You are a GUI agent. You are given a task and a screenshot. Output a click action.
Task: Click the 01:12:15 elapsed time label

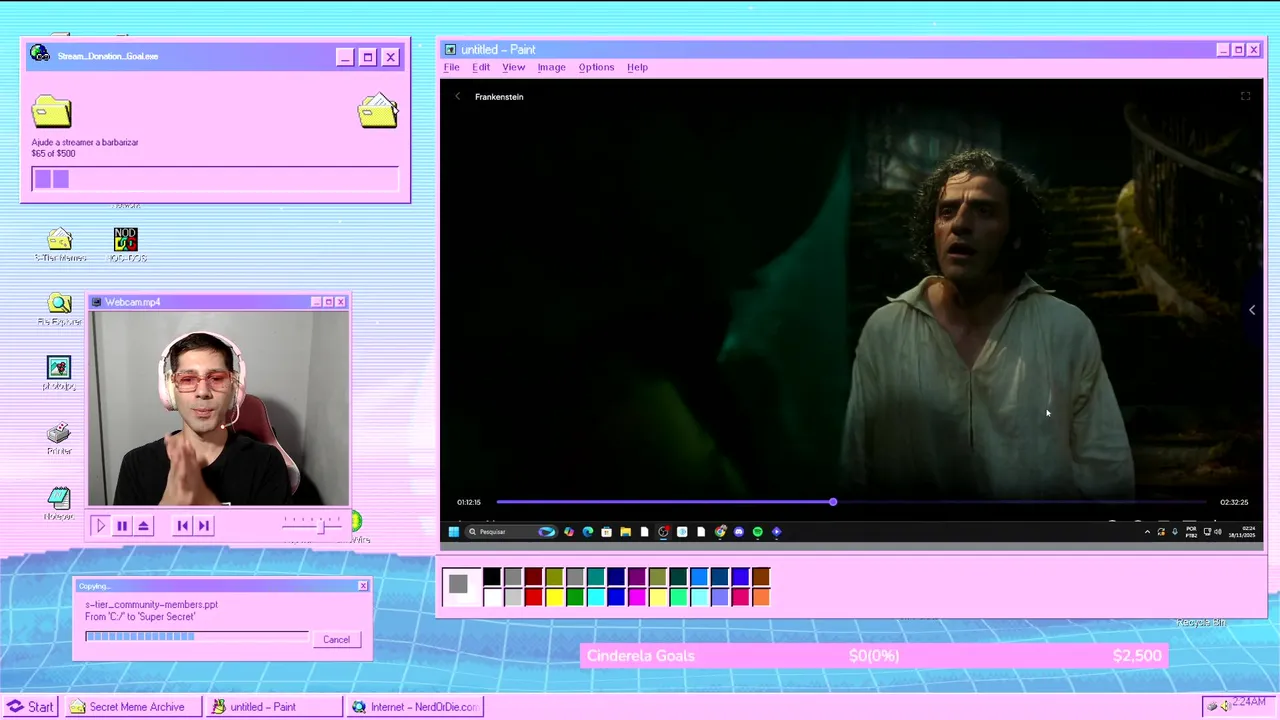(469, 502)
